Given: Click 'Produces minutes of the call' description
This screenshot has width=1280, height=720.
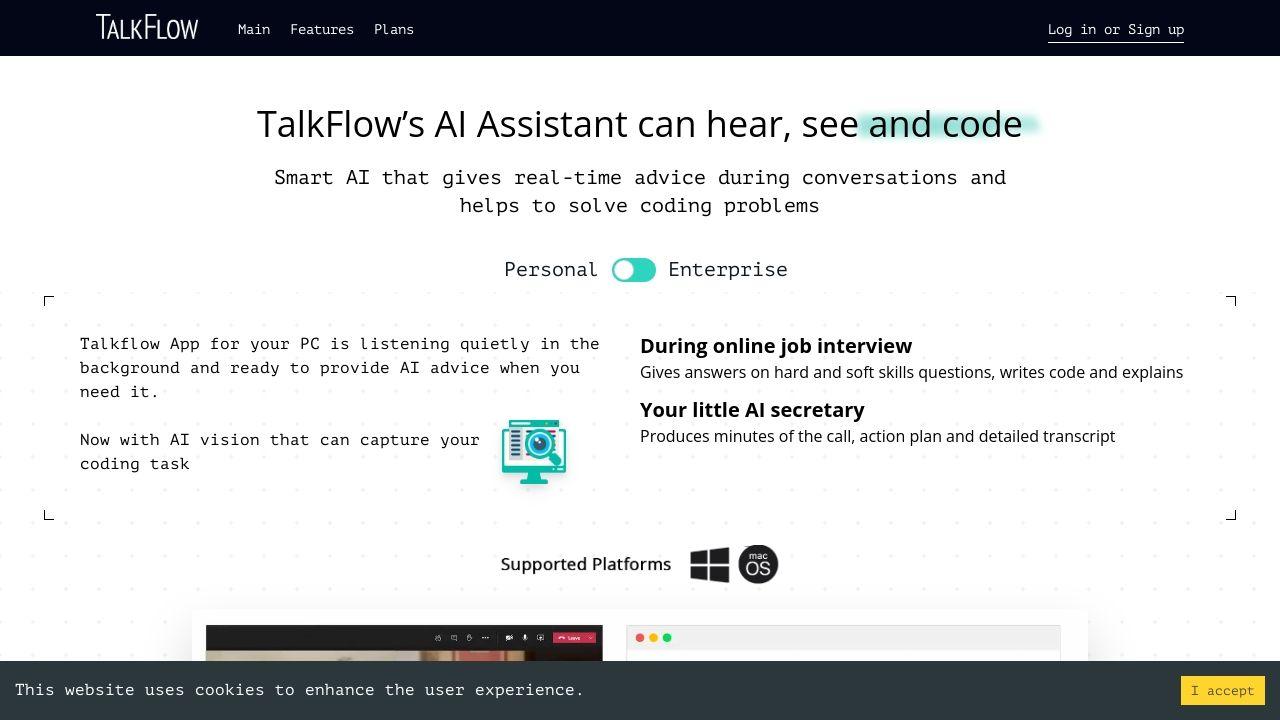Looking at the screenshot, I should (877, 436).
